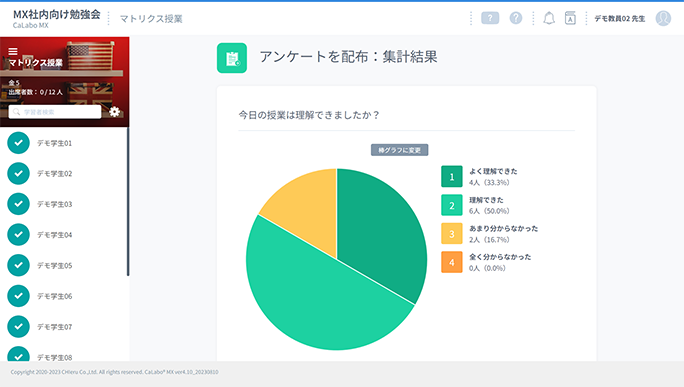The image size is (684, 387).
Task: Click the yellow legend swatch 3
Action: pyautogui.click(x=451, y=233)
